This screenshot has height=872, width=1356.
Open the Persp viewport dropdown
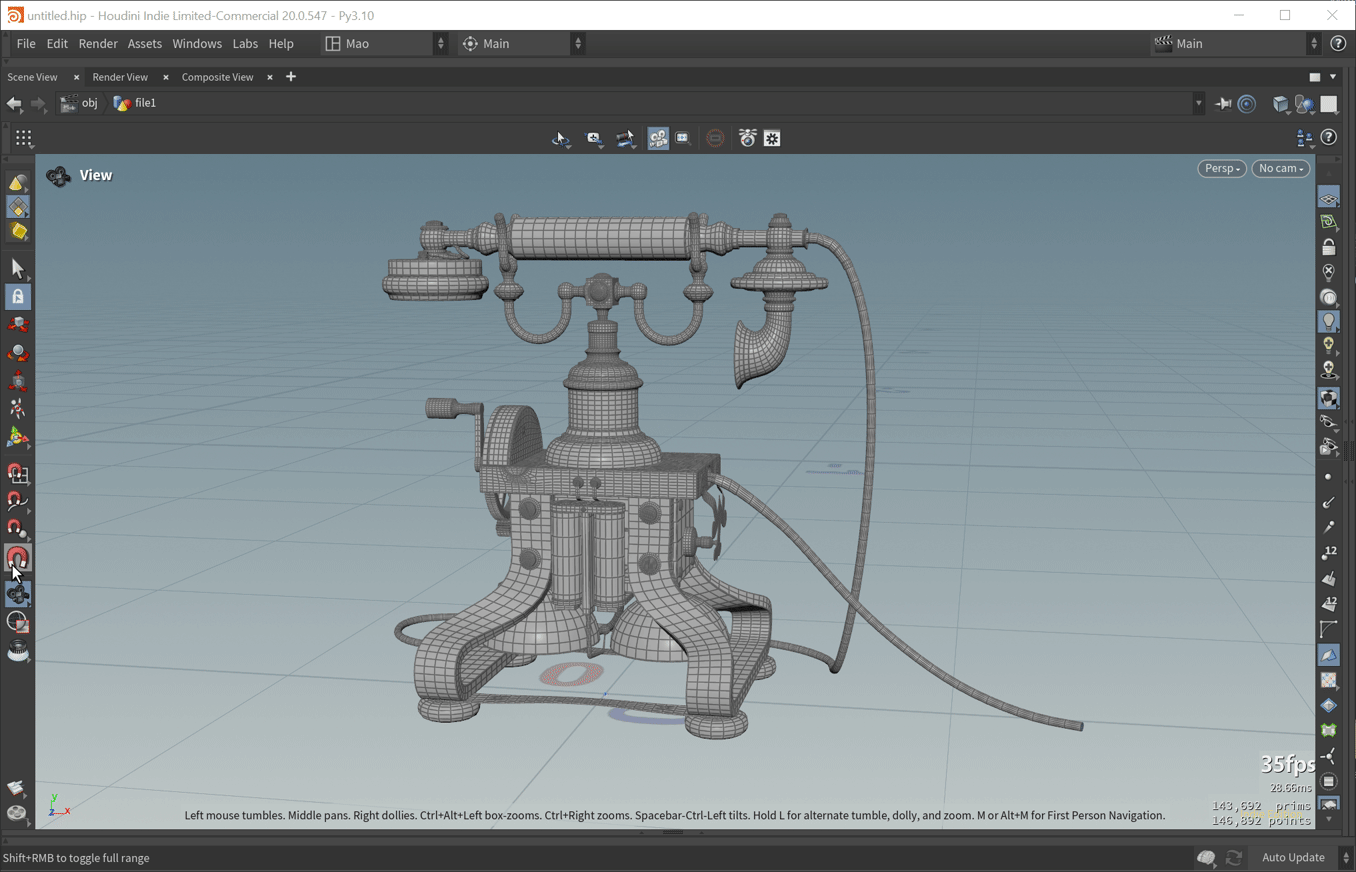[x=1222, y=169]
